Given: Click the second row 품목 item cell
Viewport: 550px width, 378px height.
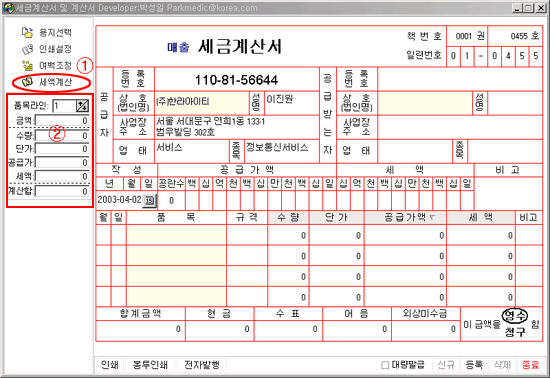Looking at the screenshot, I should pos(176,256).
